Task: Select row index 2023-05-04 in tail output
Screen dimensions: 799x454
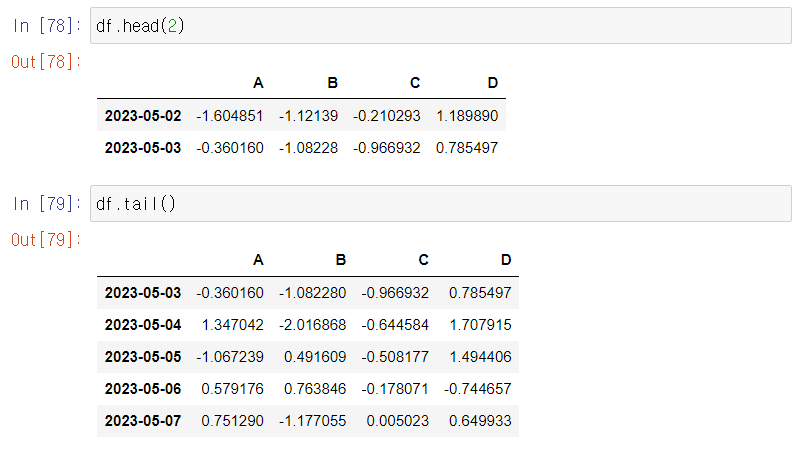Action: (143, 325)
